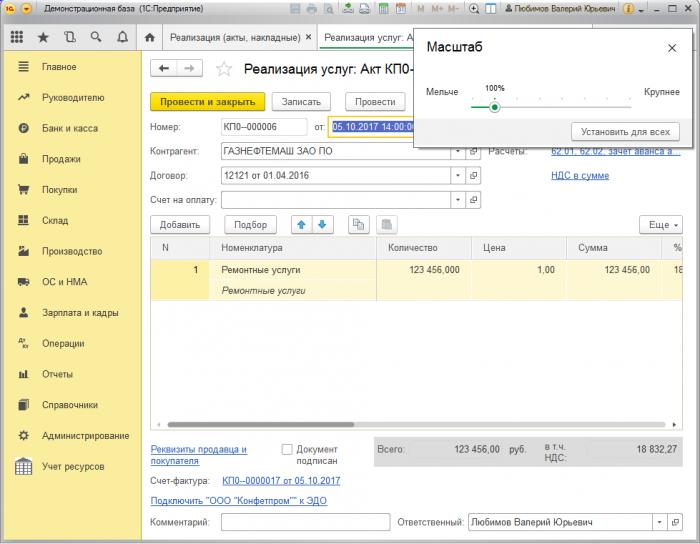Close the Реализация (акты, накладные) tab
The height and width of the screenshot is (544, 700).
click(308, 37)
